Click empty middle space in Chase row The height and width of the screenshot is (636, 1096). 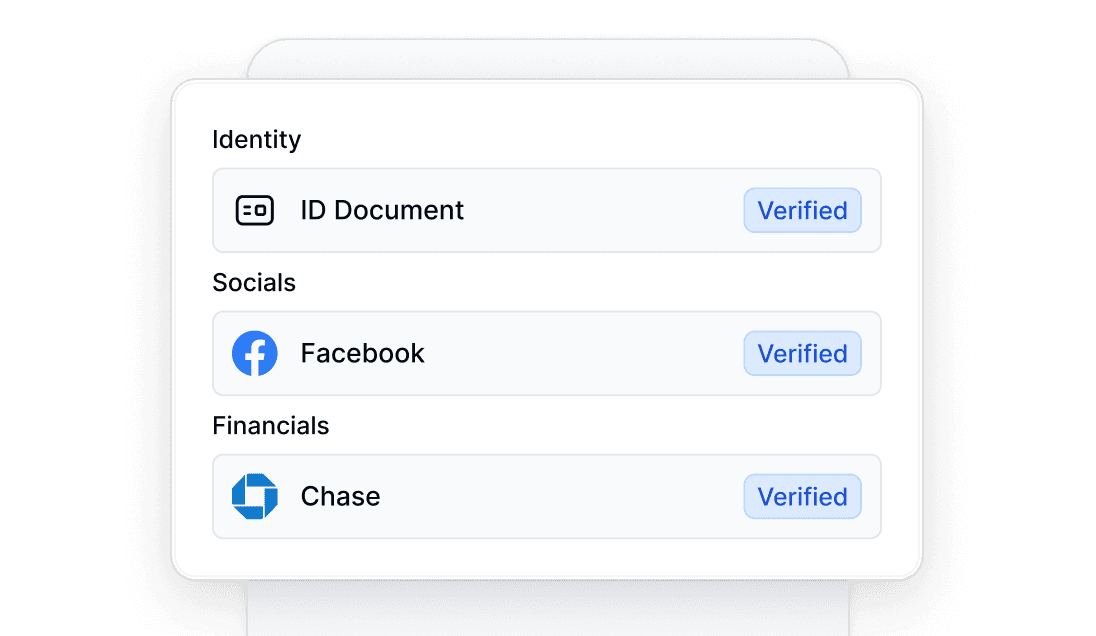[x=560, y=496]
